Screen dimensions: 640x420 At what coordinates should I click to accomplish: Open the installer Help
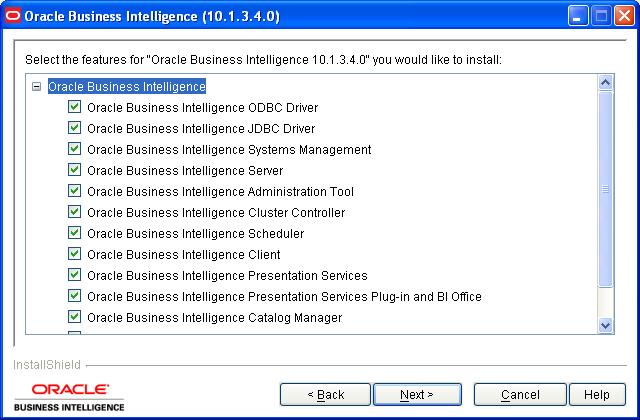(597, 394)
